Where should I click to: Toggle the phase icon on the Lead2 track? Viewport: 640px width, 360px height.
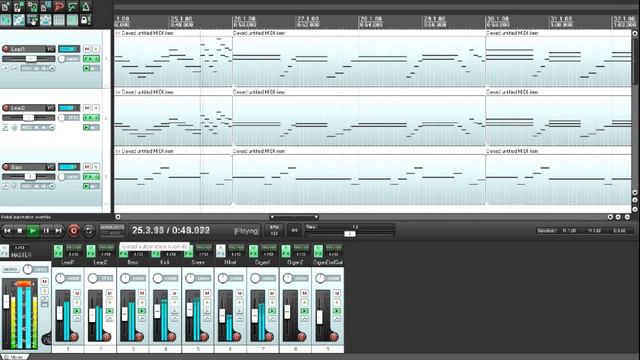click(x=14, y=128)
